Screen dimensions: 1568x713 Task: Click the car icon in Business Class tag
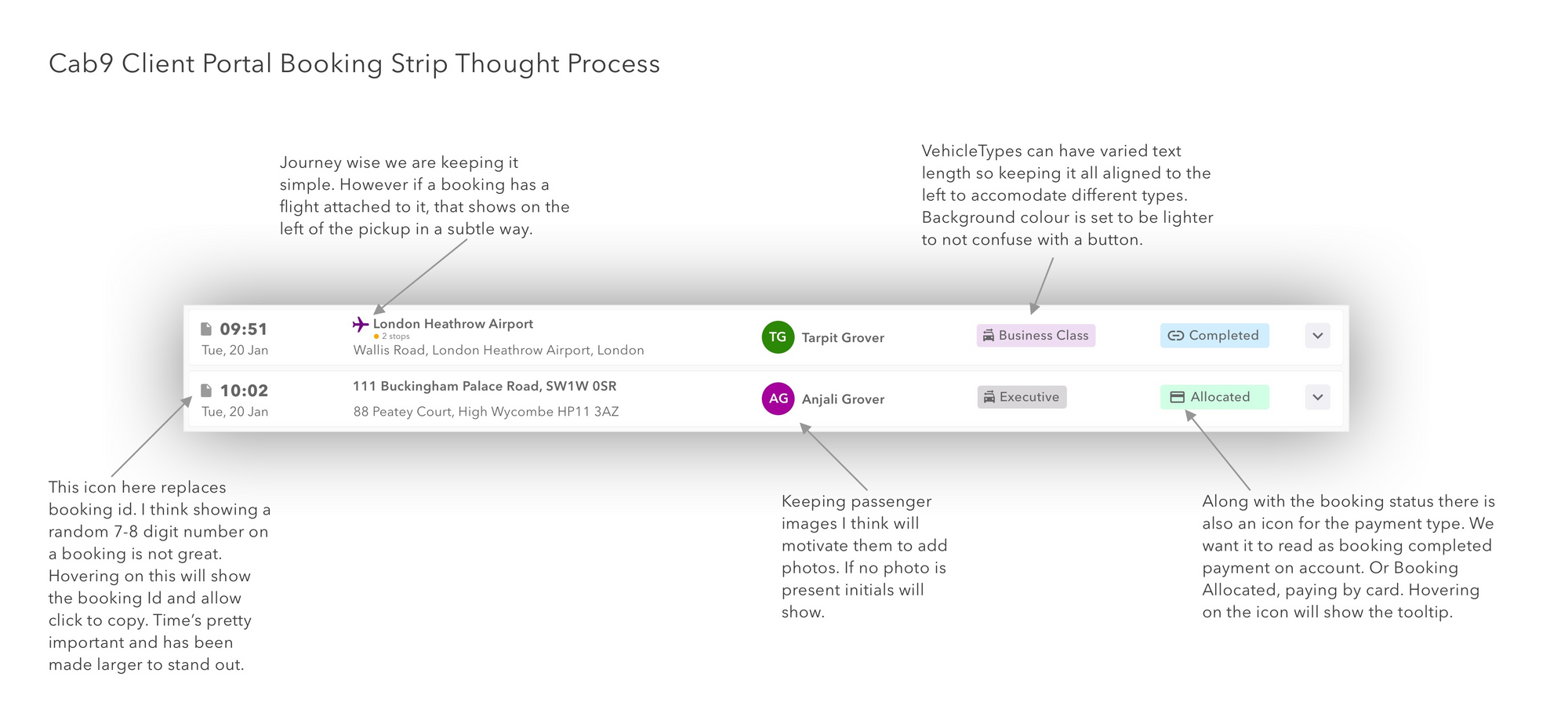(989, 336)
